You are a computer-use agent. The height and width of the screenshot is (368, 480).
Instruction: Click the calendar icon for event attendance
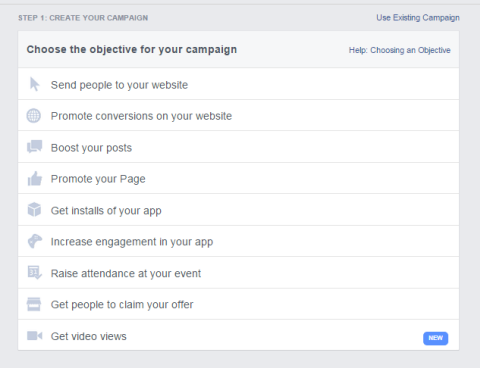pyautogui.click(x=35, y=272)
